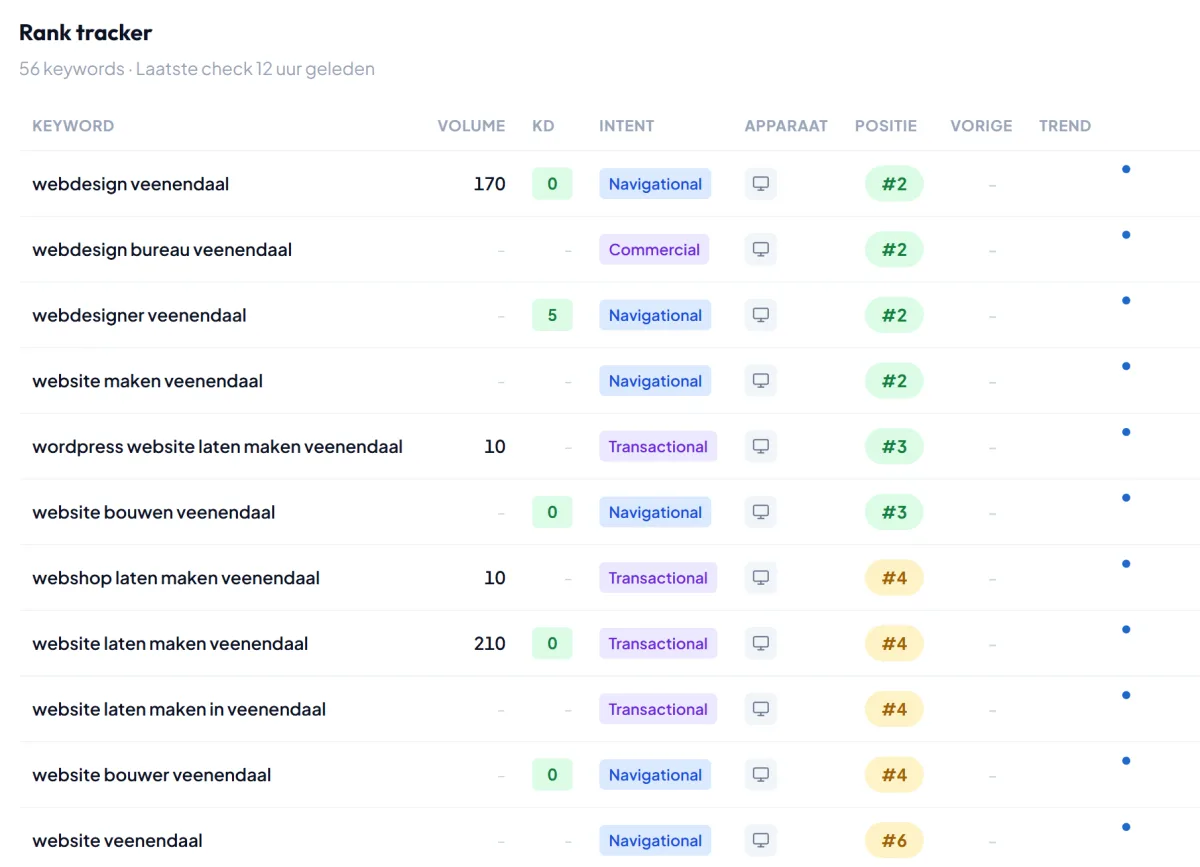Click volume 170 for webdesign veenendaal
1200x867 pixels.
click(x=490, y=184)
